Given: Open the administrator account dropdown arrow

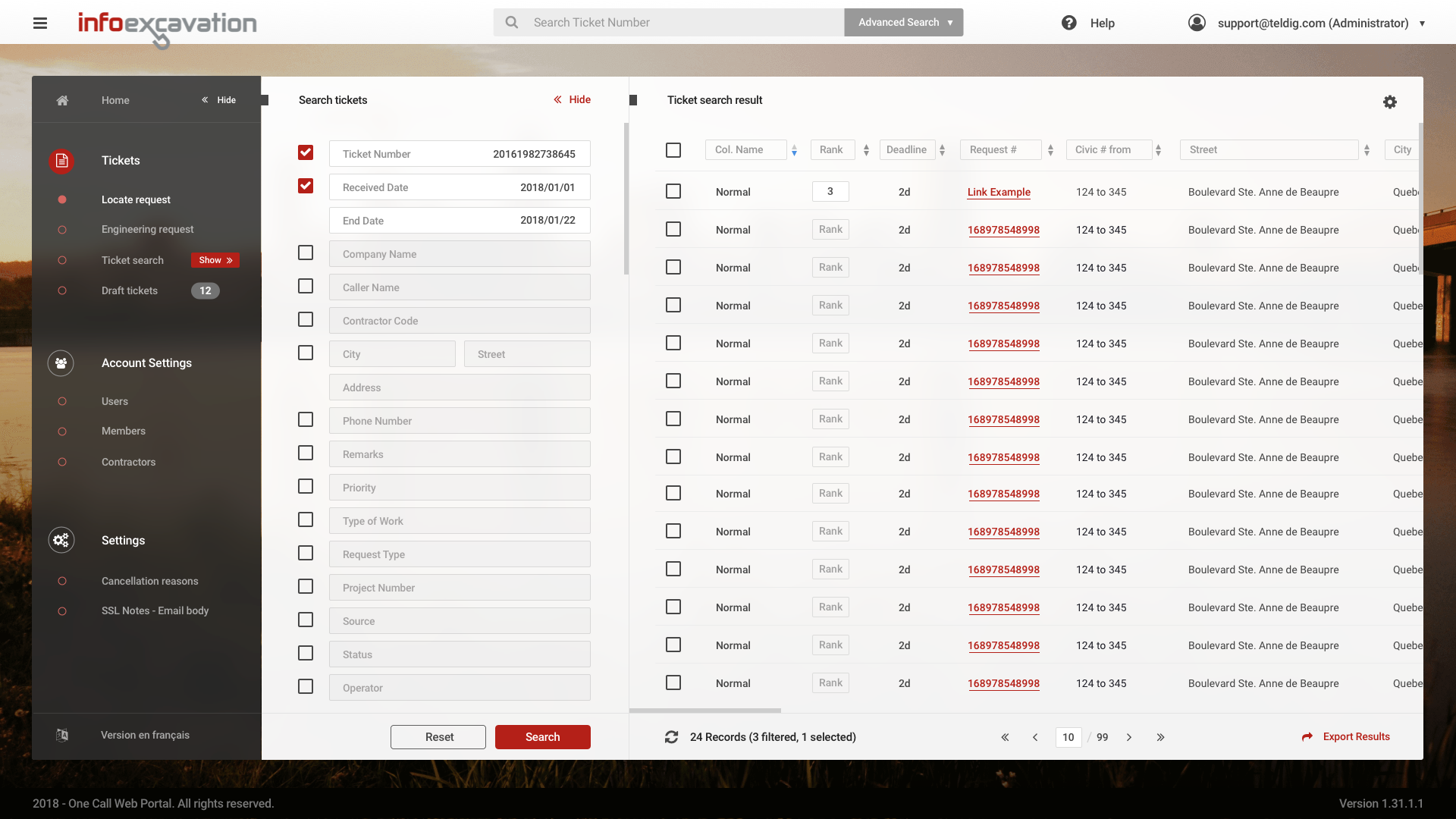Looking at the screenshot, I should pos(1422,24).
